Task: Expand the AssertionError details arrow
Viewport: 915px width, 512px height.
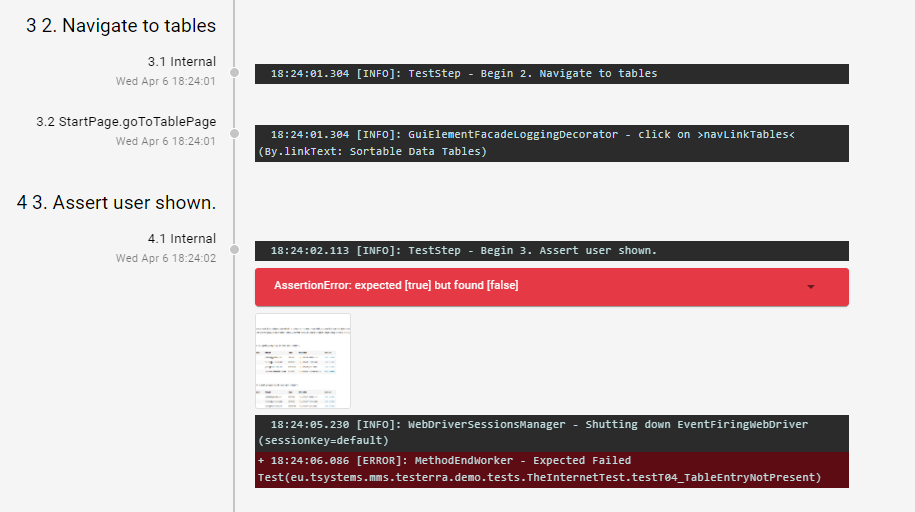Action: pyautogui.click(x=811, y=287)
